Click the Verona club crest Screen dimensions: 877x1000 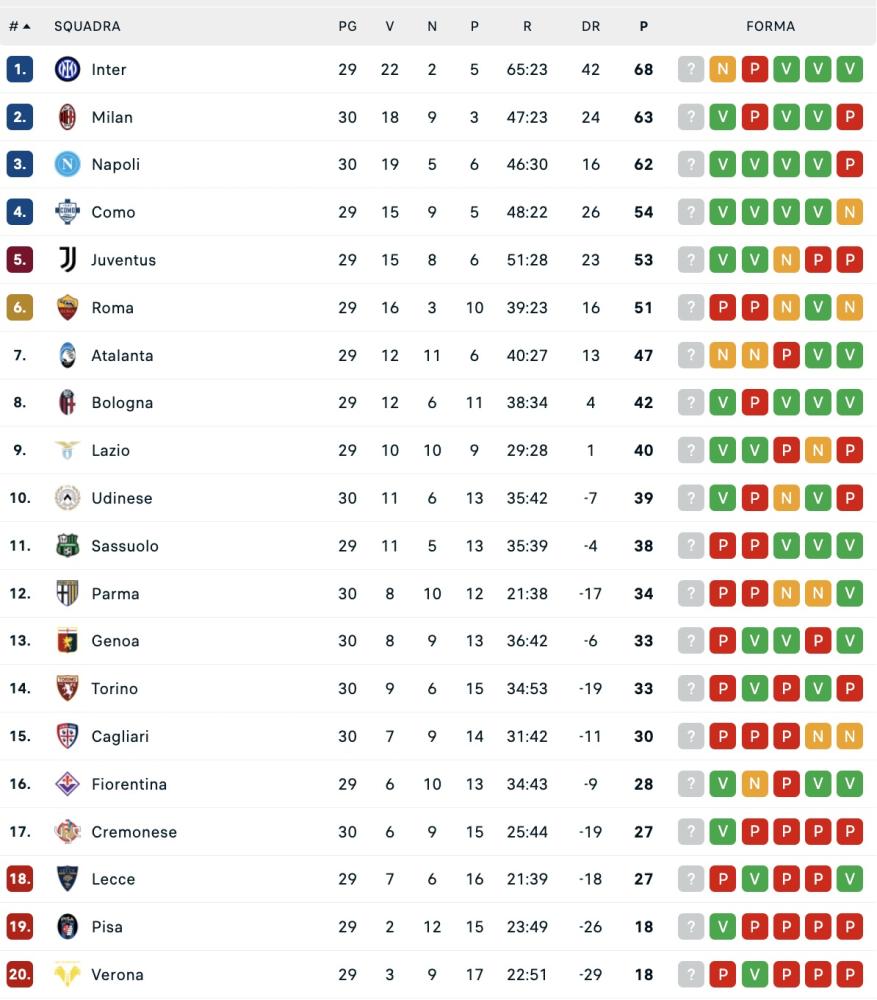coord(67,975)
